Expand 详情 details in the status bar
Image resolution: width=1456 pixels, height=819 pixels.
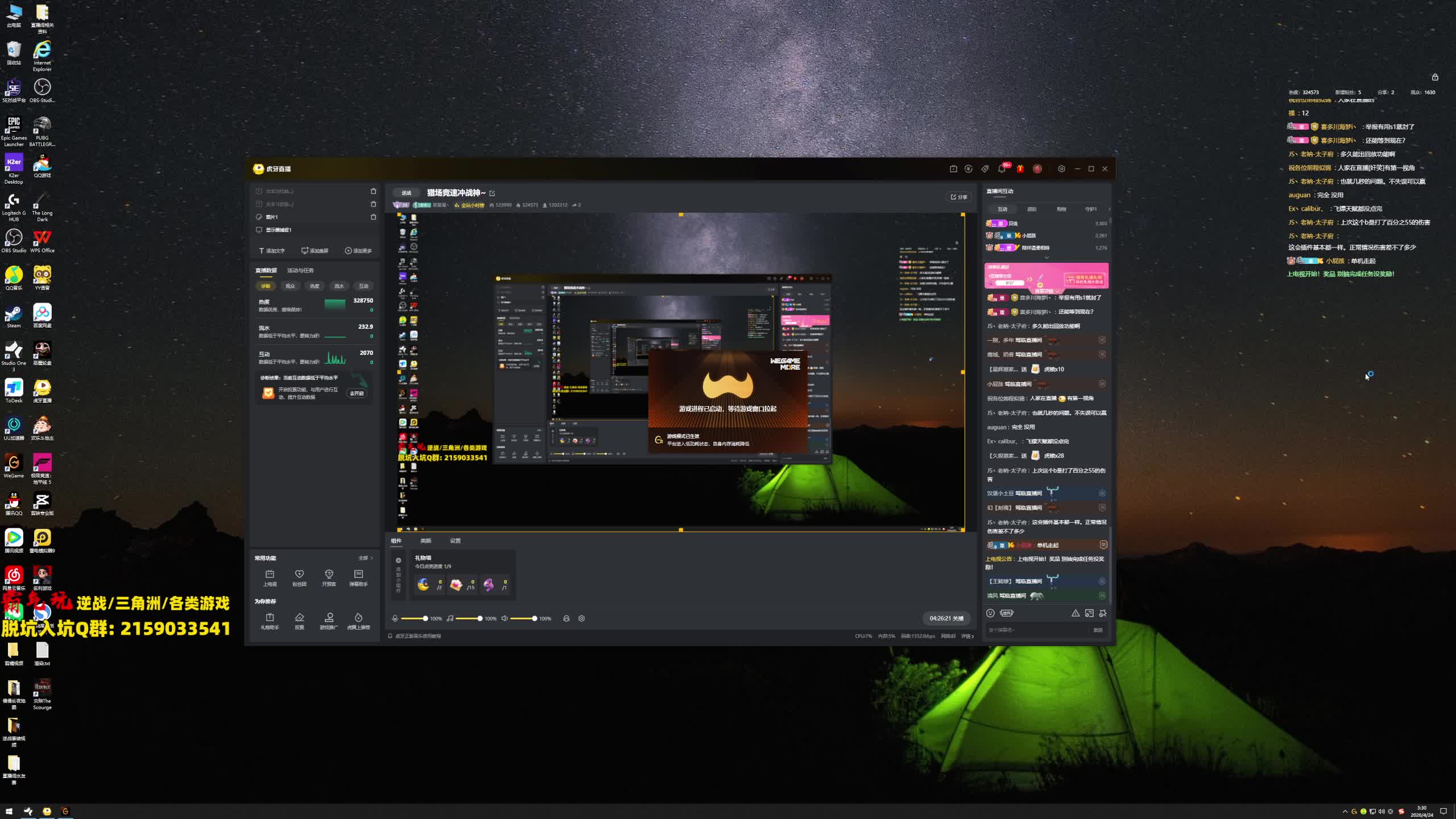coord(967,636)
